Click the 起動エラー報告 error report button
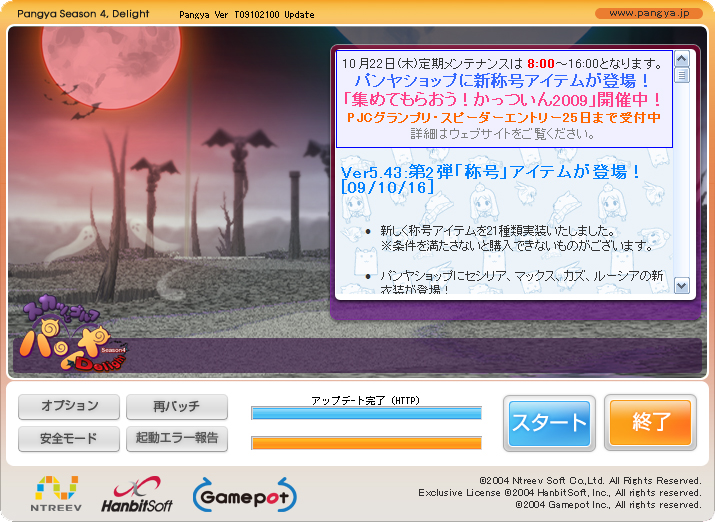 [x=177, y=439]
